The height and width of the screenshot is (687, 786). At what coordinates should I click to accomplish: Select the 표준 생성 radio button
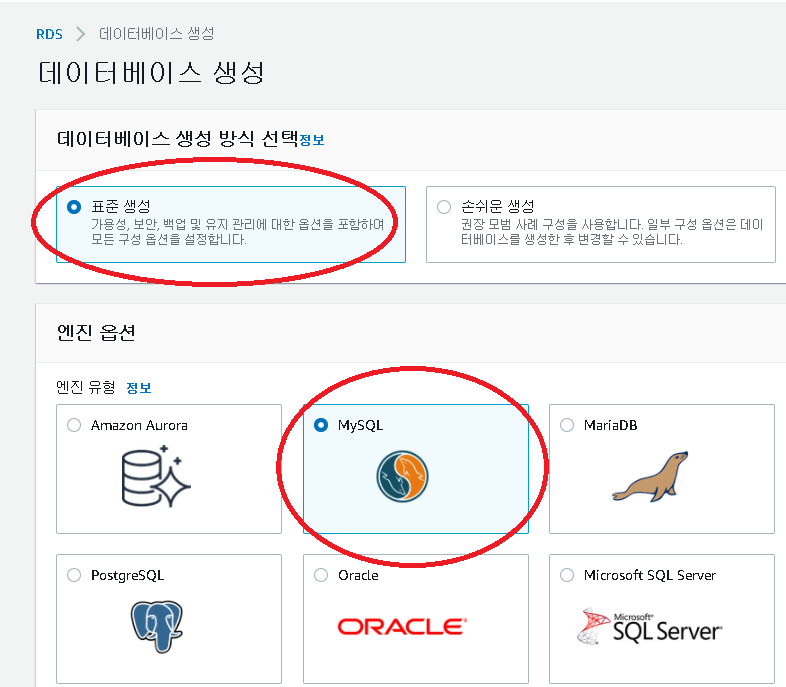coord(74,206)
